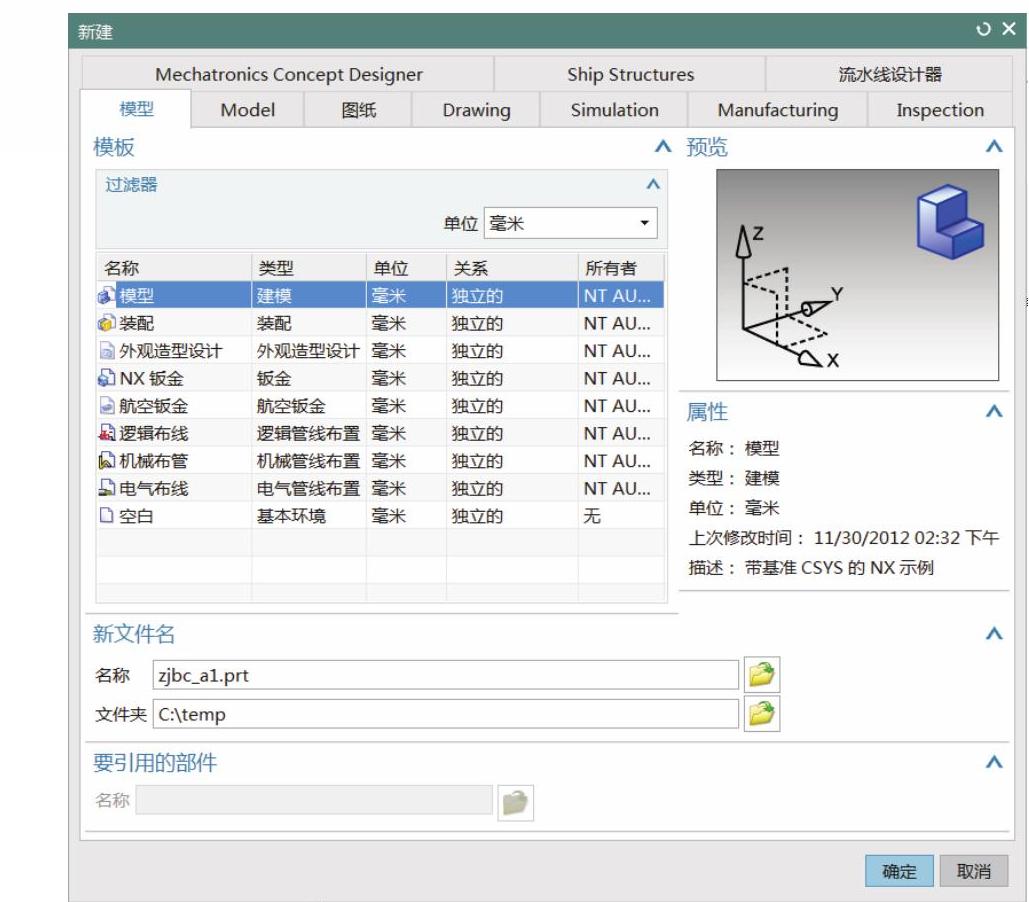The image size is (1029, 902).
Task: Sort by the 所有者 column header
Action: 621,268
